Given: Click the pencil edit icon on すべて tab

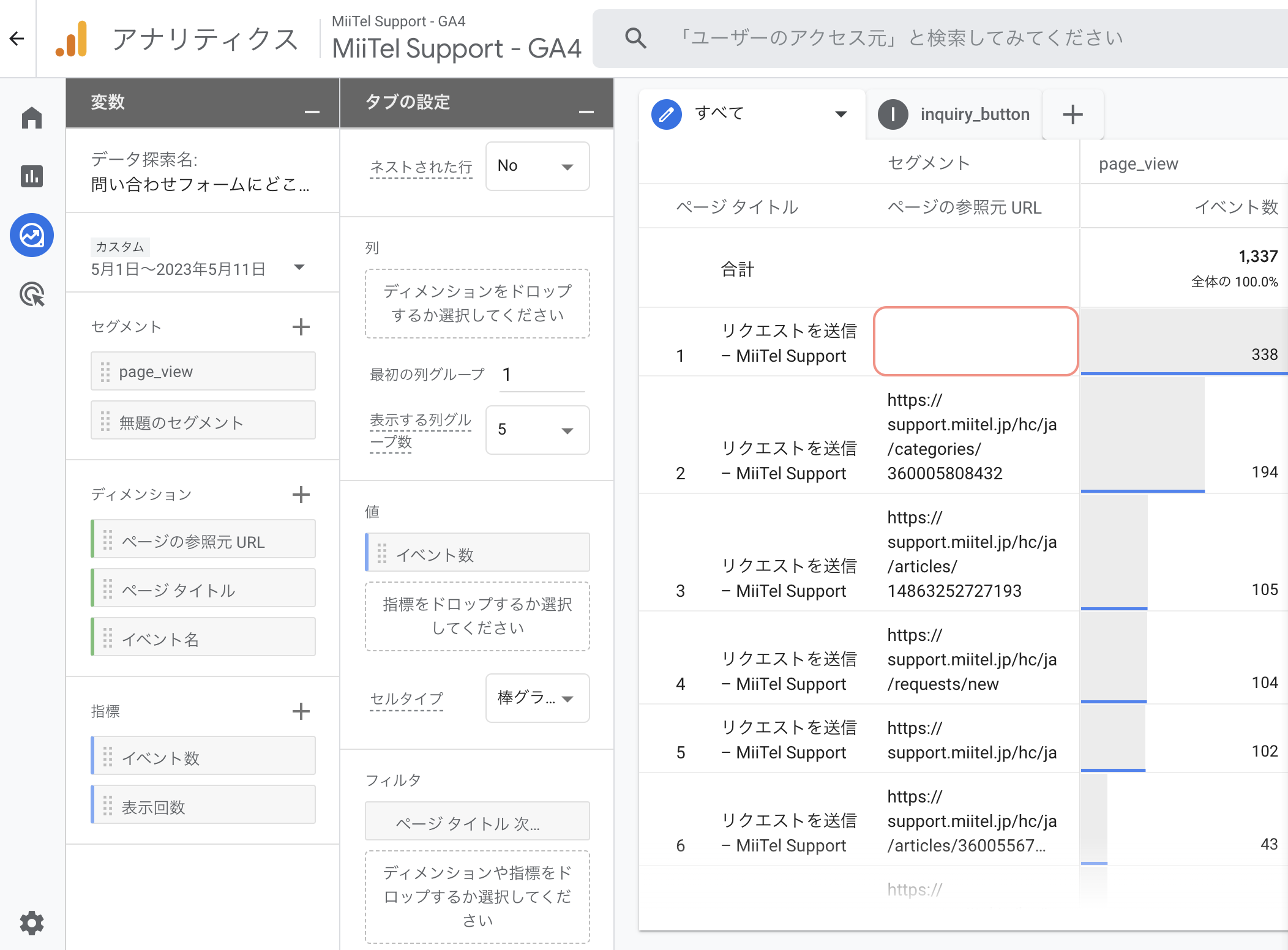Looking at the screenshot, I should coord(667,114).
